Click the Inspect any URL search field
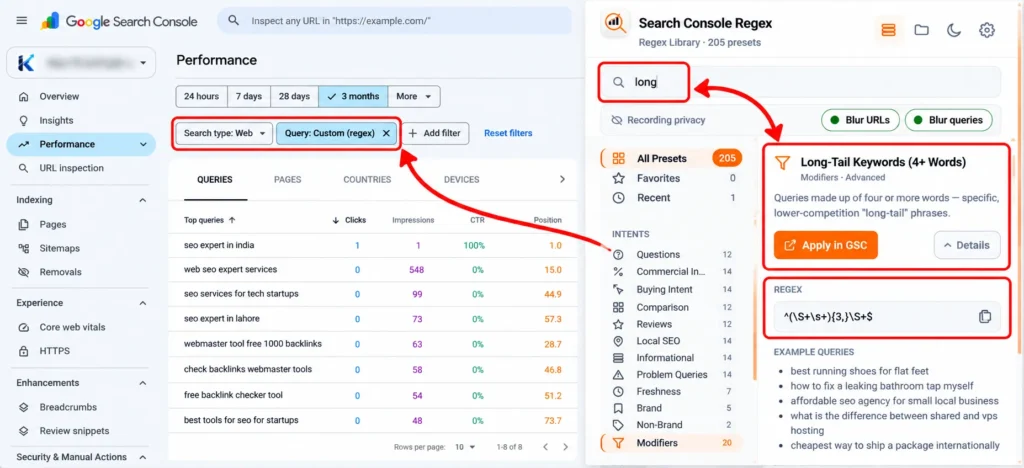1024x468 pixels. click(394, 21)
